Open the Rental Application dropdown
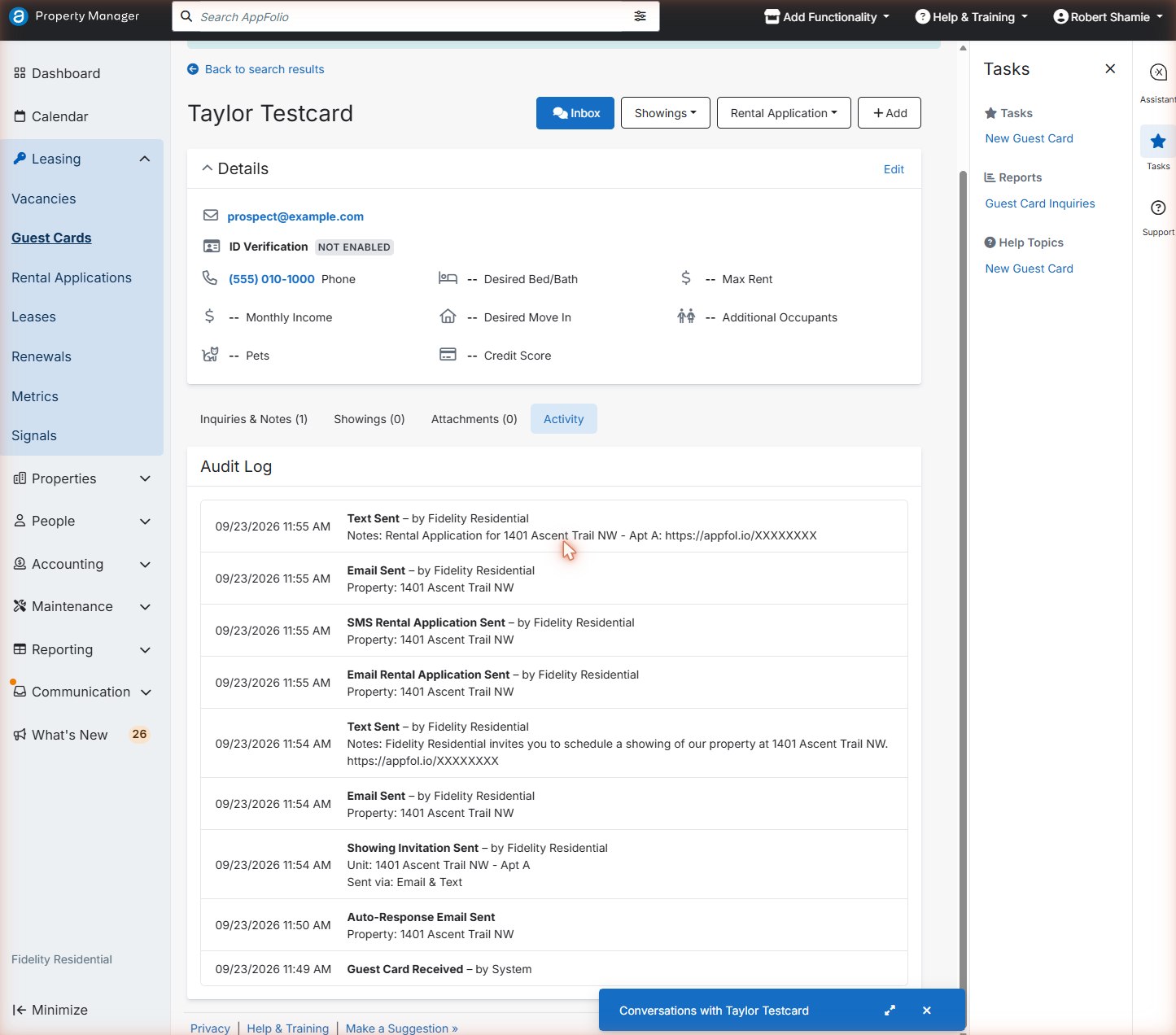This screenshot has height=1035, width=1176. [x=783, y=113]
